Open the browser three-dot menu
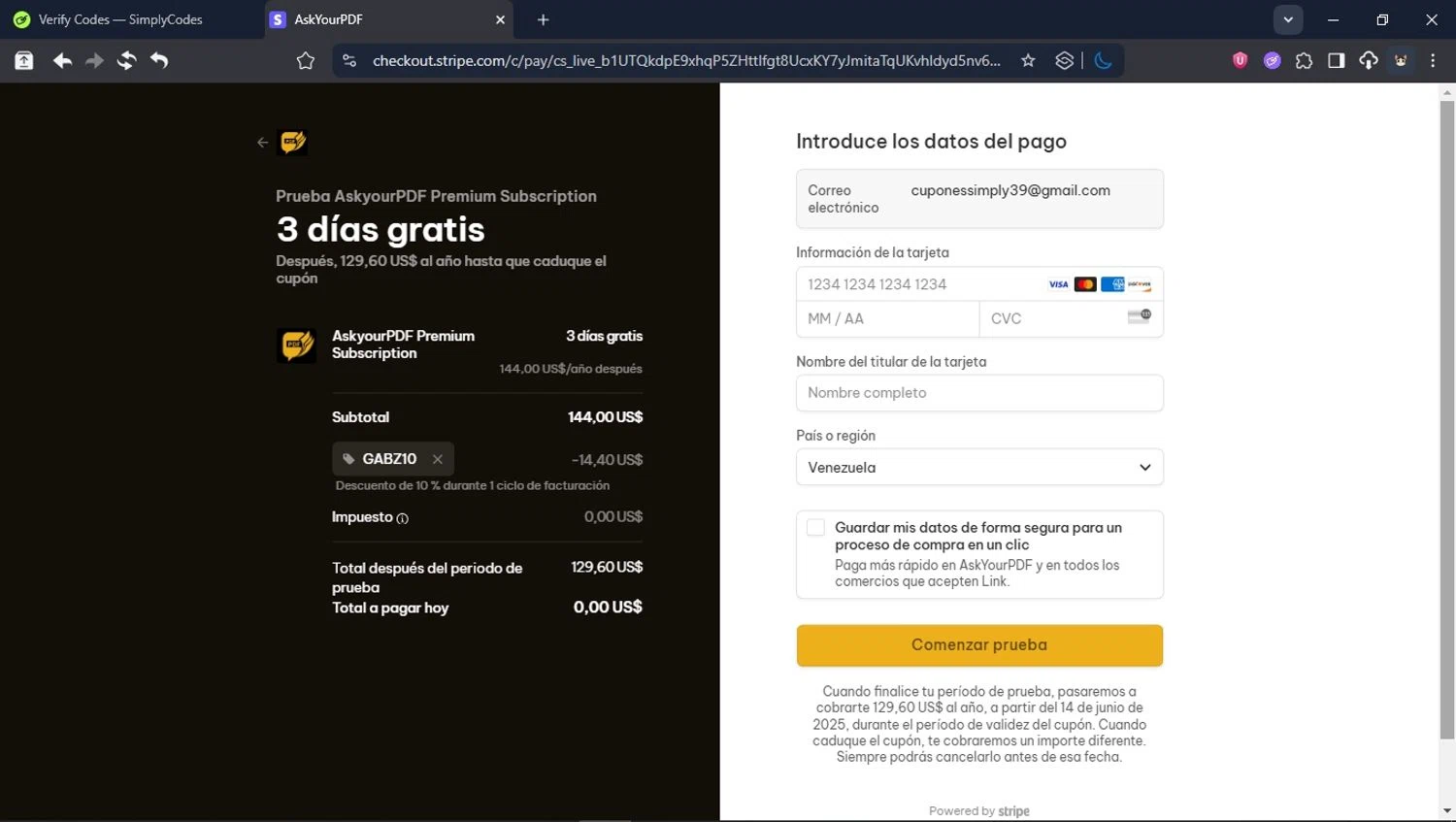 1433,61
